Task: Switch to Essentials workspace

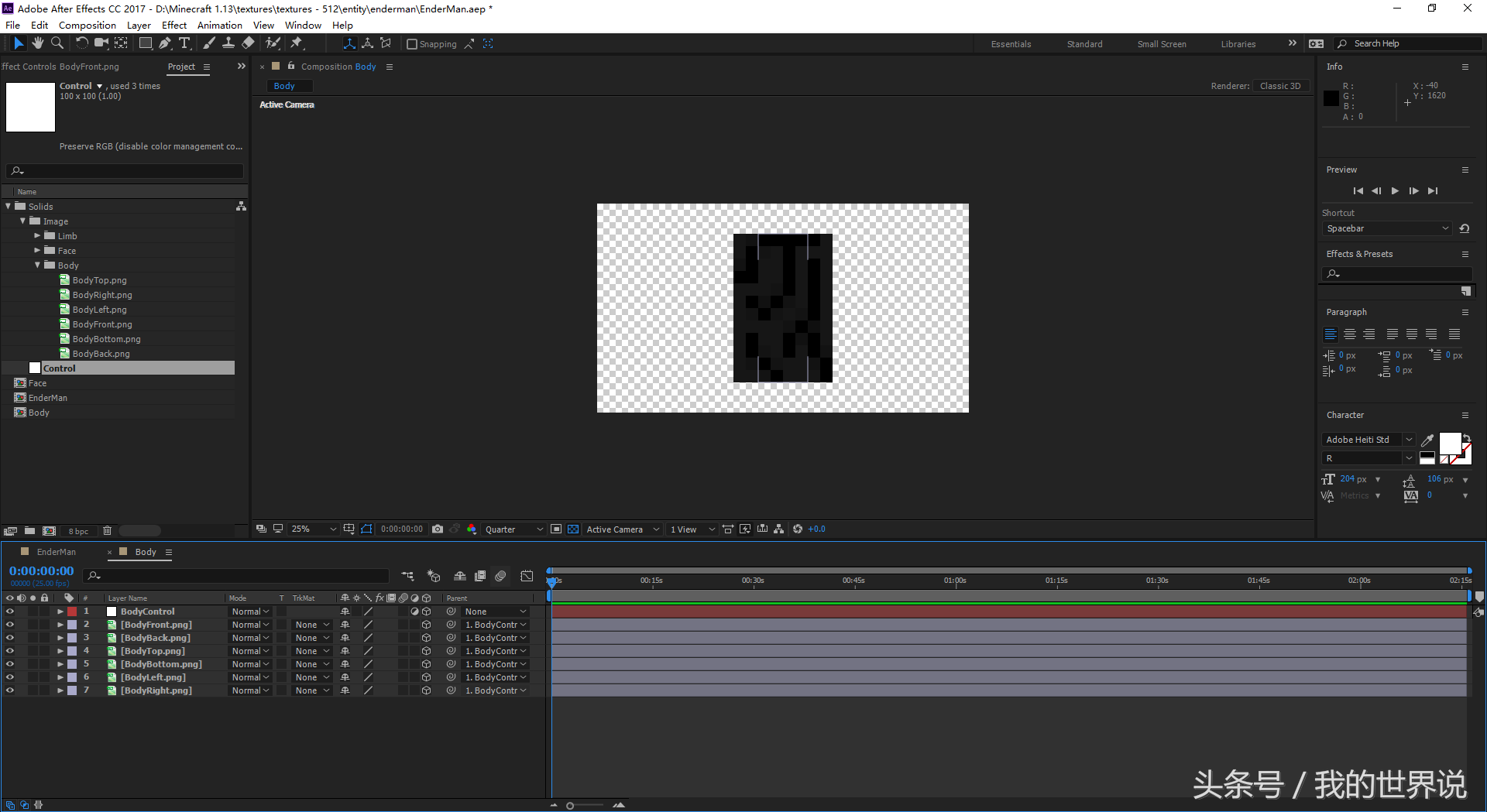Action: click(x=1011, y=44)
